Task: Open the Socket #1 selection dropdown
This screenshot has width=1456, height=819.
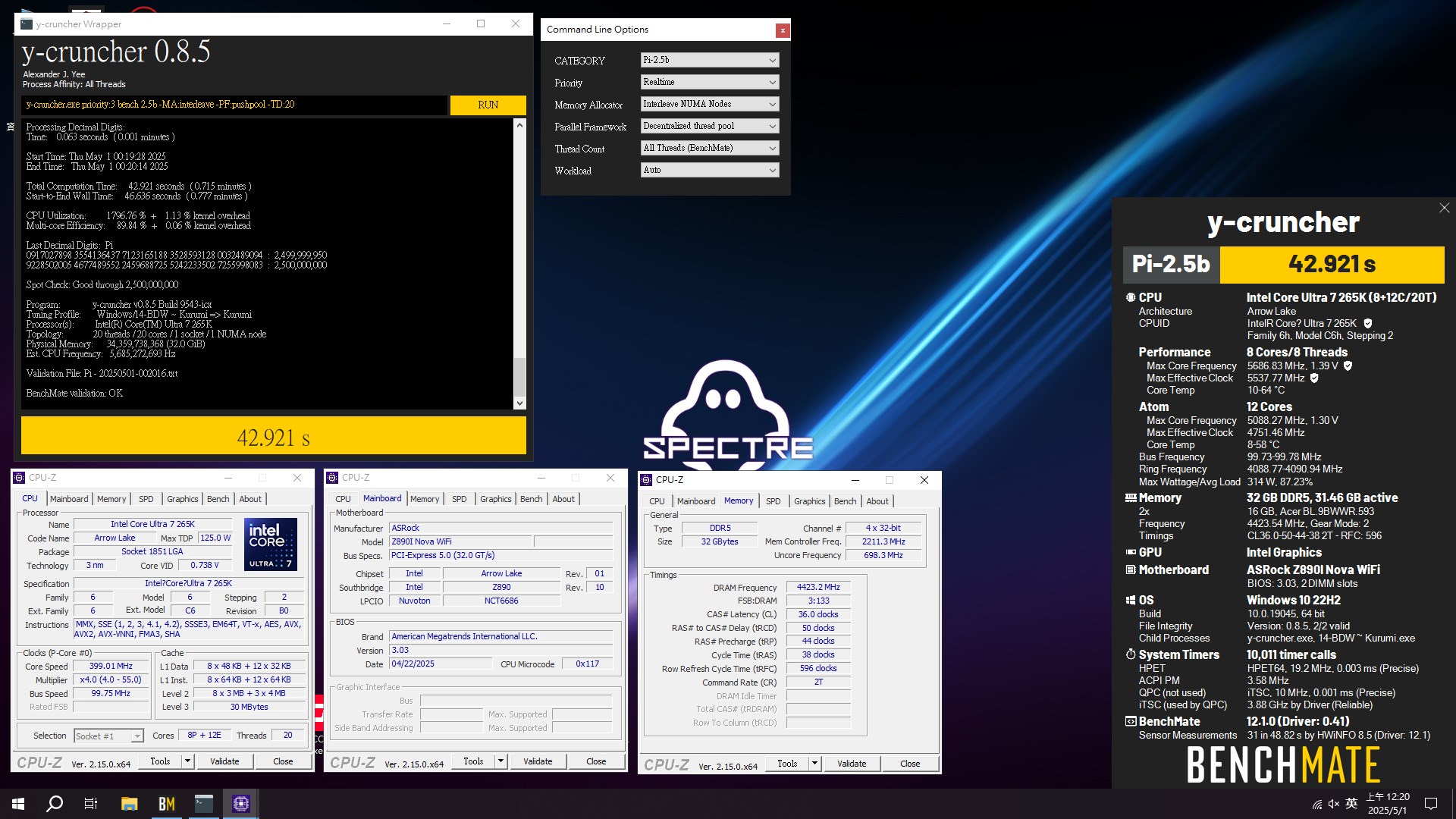Action: pos(108,736)
